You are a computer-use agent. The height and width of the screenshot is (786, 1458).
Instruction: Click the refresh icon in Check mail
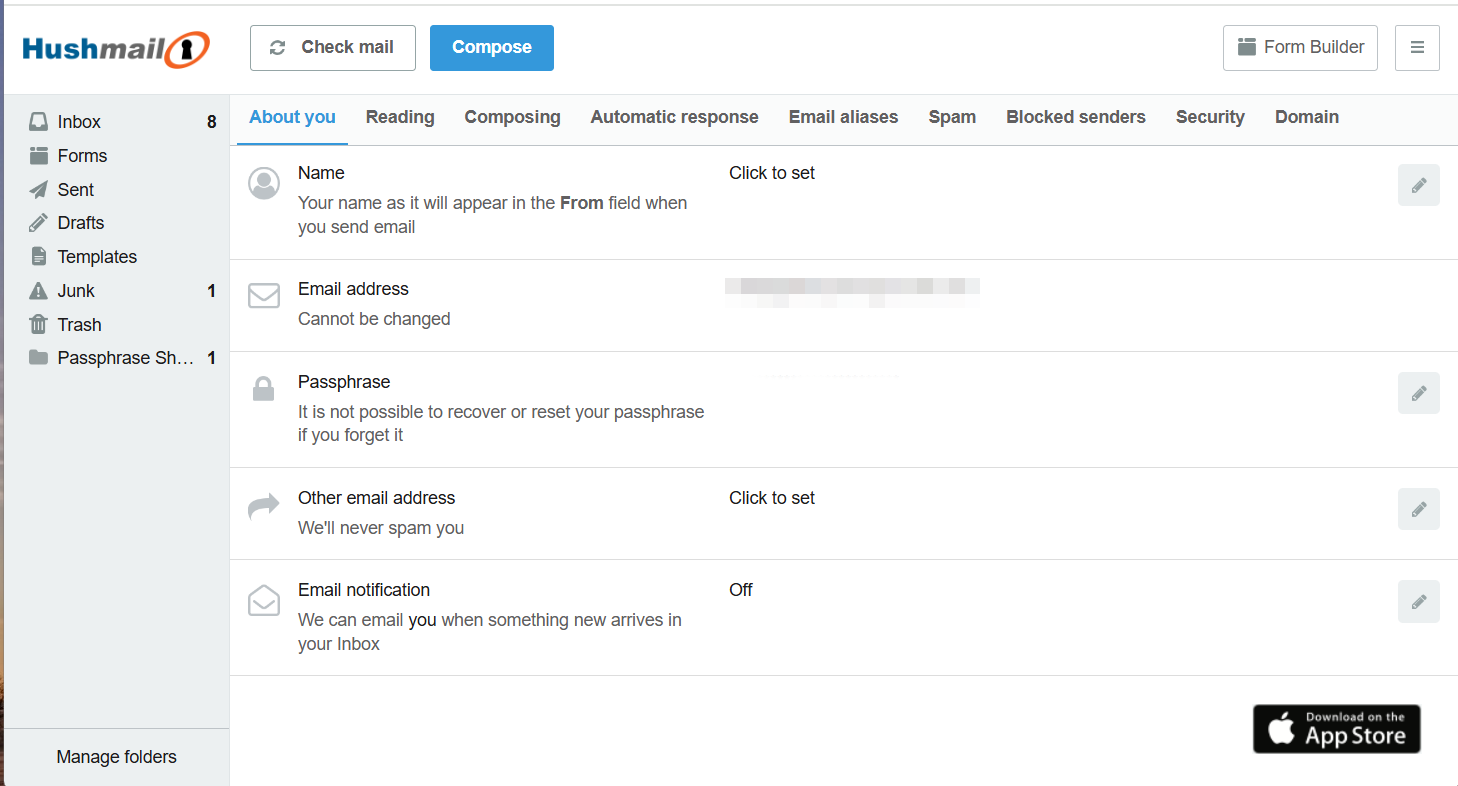[x=278, y=48]
